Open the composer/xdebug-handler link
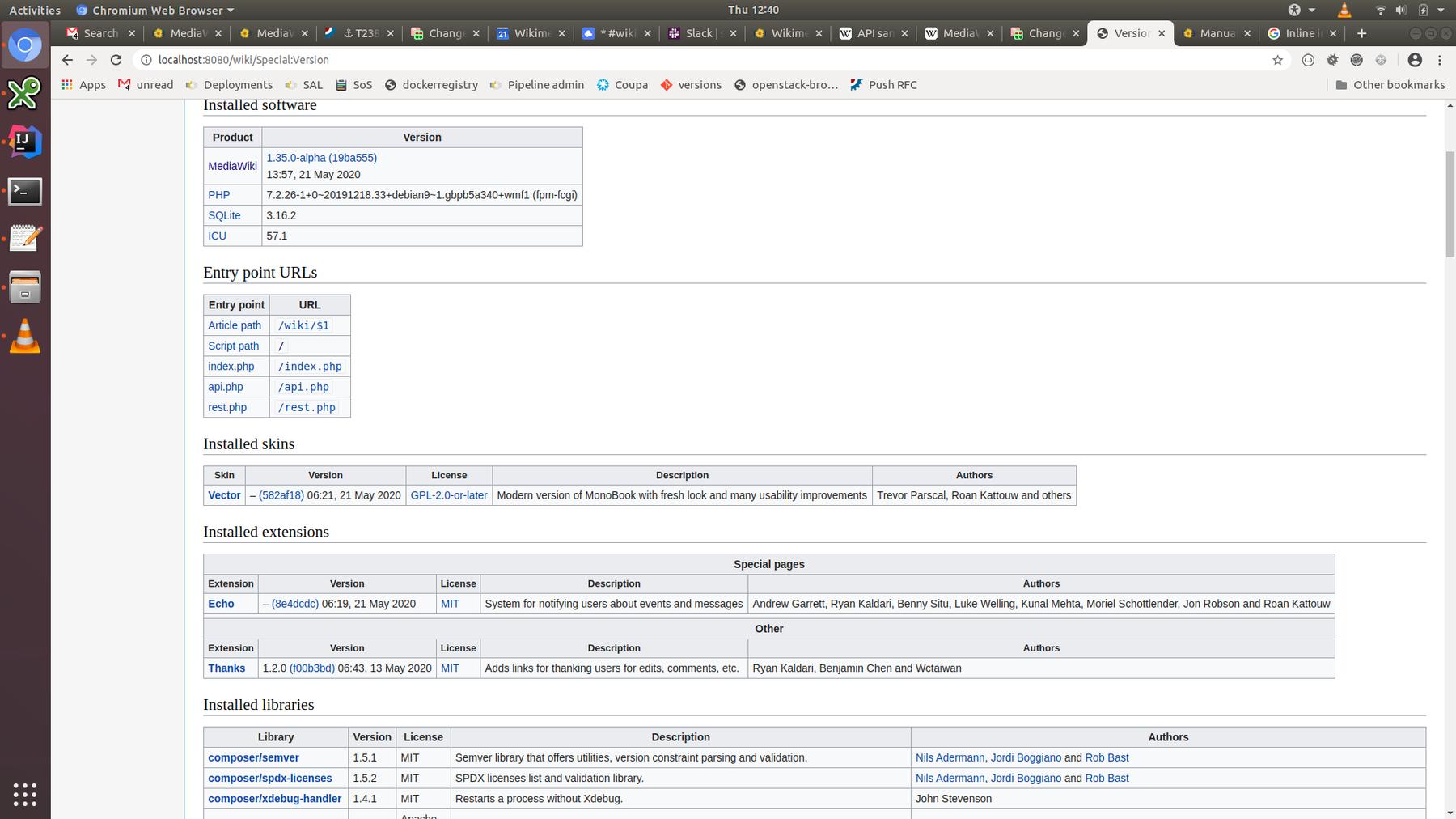1456x819 pixels. click(x=275, y=798)
